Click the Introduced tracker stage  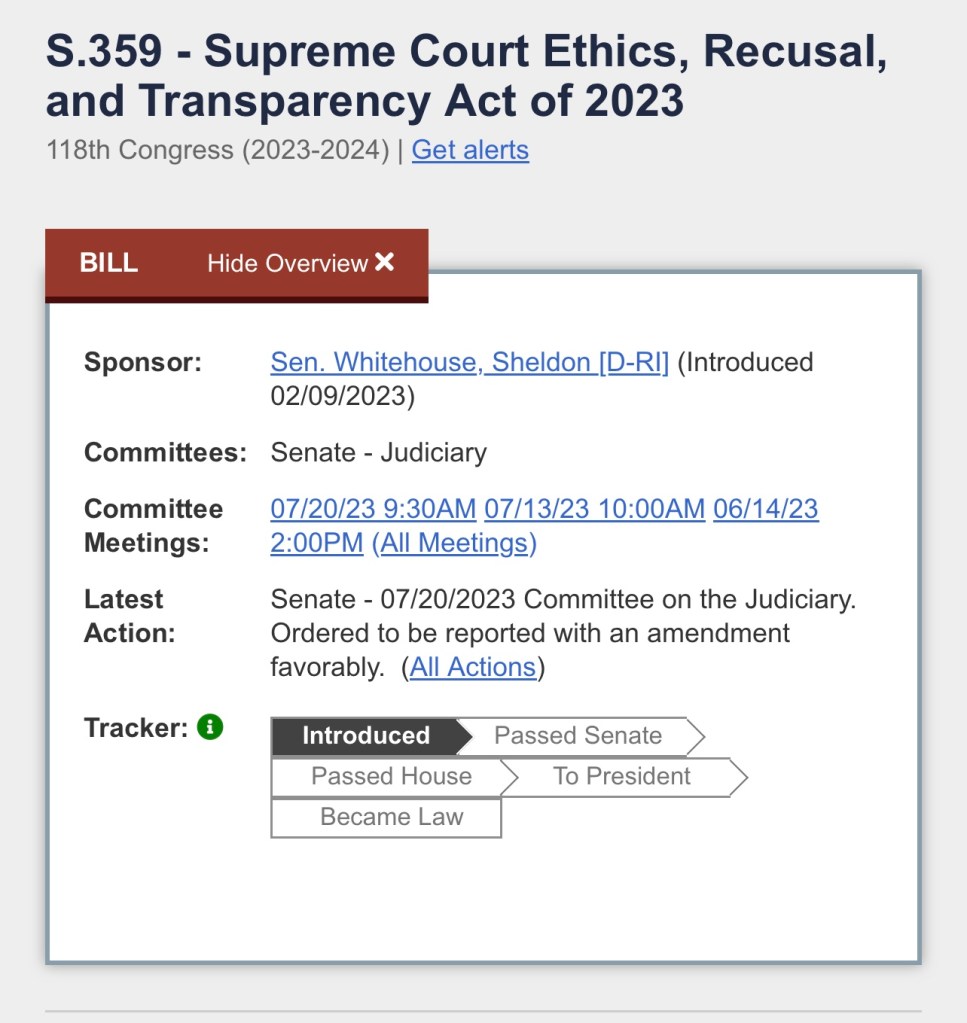pyautogui.click(x=366, y=736)
